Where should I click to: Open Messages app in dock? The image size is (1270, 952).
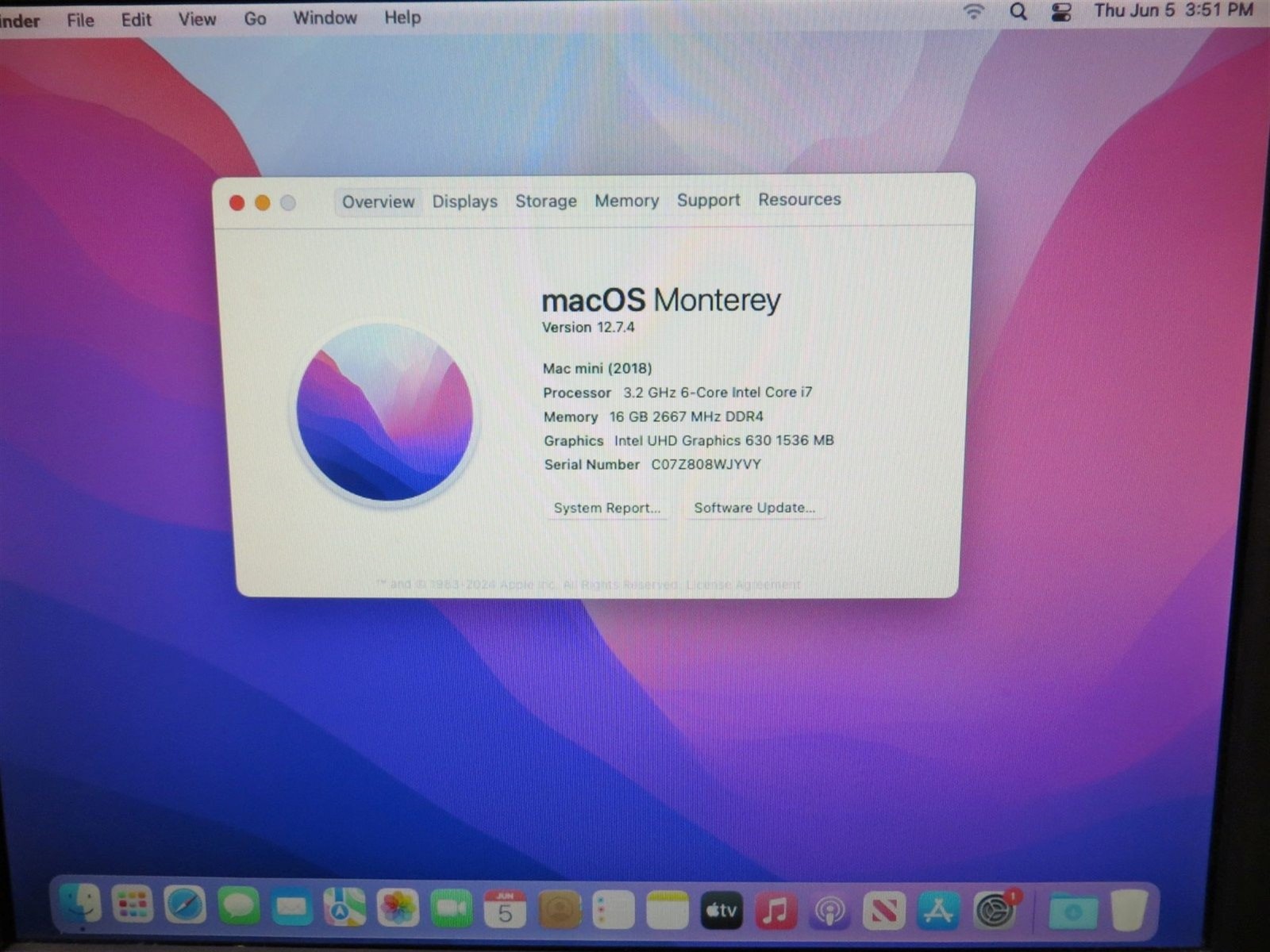(x=239, y=906)
